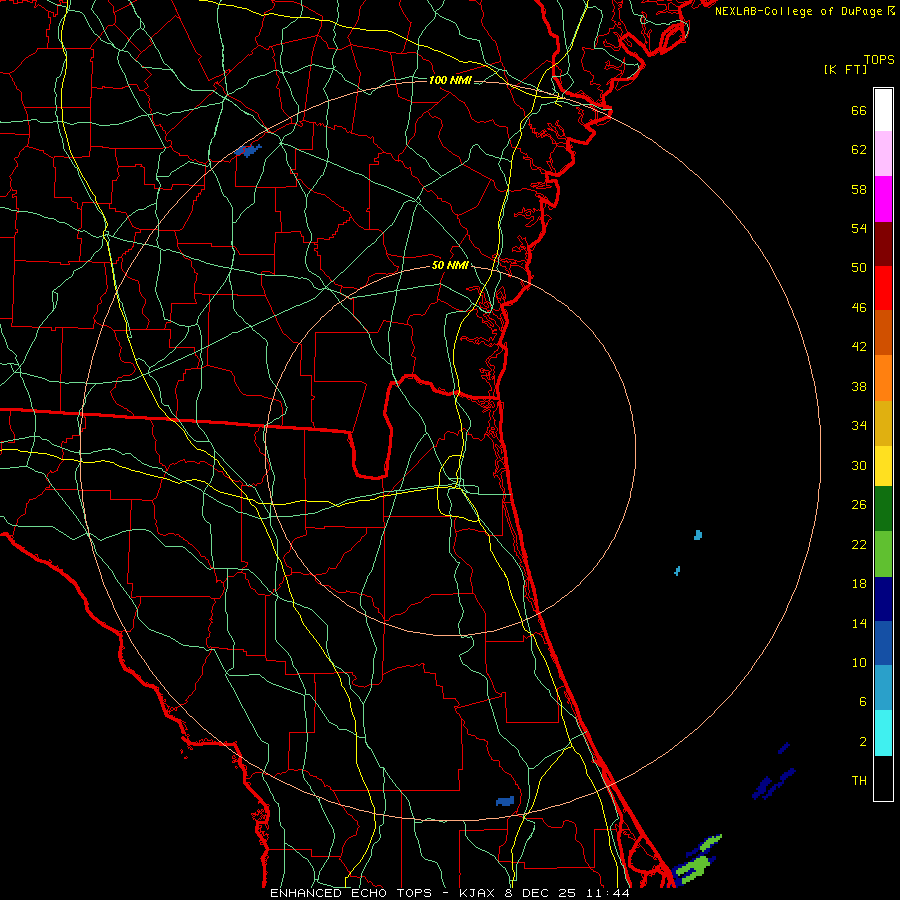Click the "58" scale value

pos(859,189)
